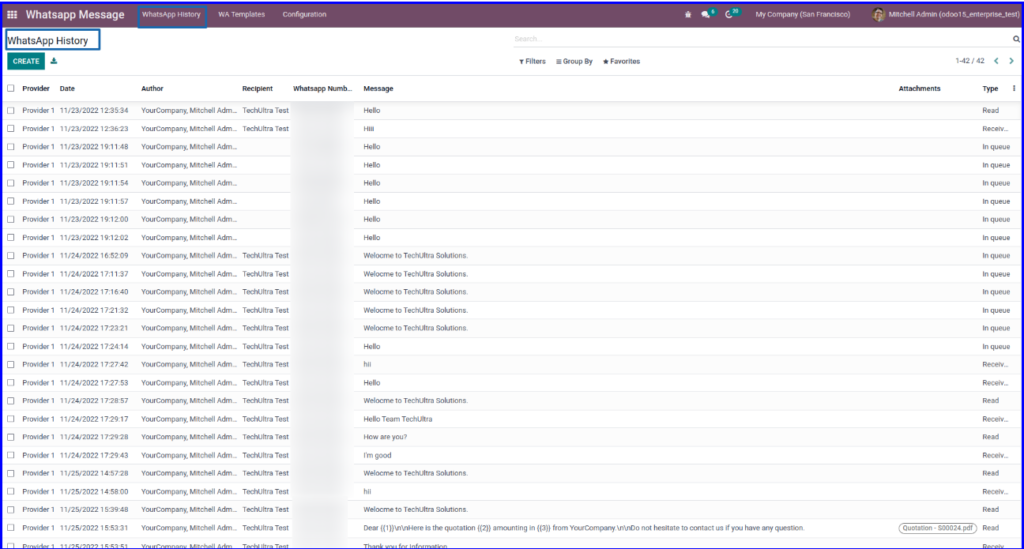1024x549 pixels.
Task: Sort by the Whatsapp Number column header
Action: pyautogui.click(x=323, y=88)
